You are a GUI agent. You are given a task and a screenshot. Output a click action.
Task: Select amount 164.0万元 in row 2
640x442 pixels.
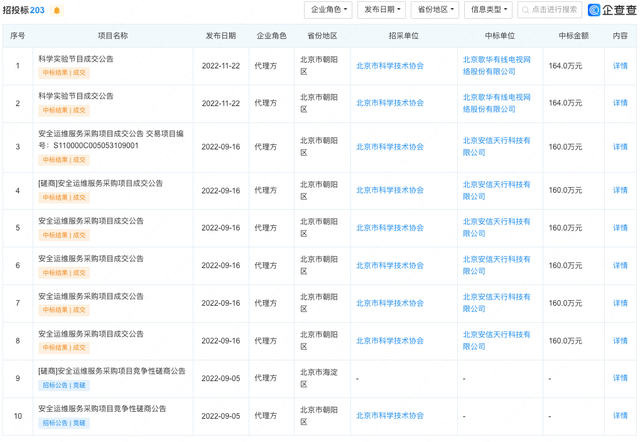tap(565, 103)
